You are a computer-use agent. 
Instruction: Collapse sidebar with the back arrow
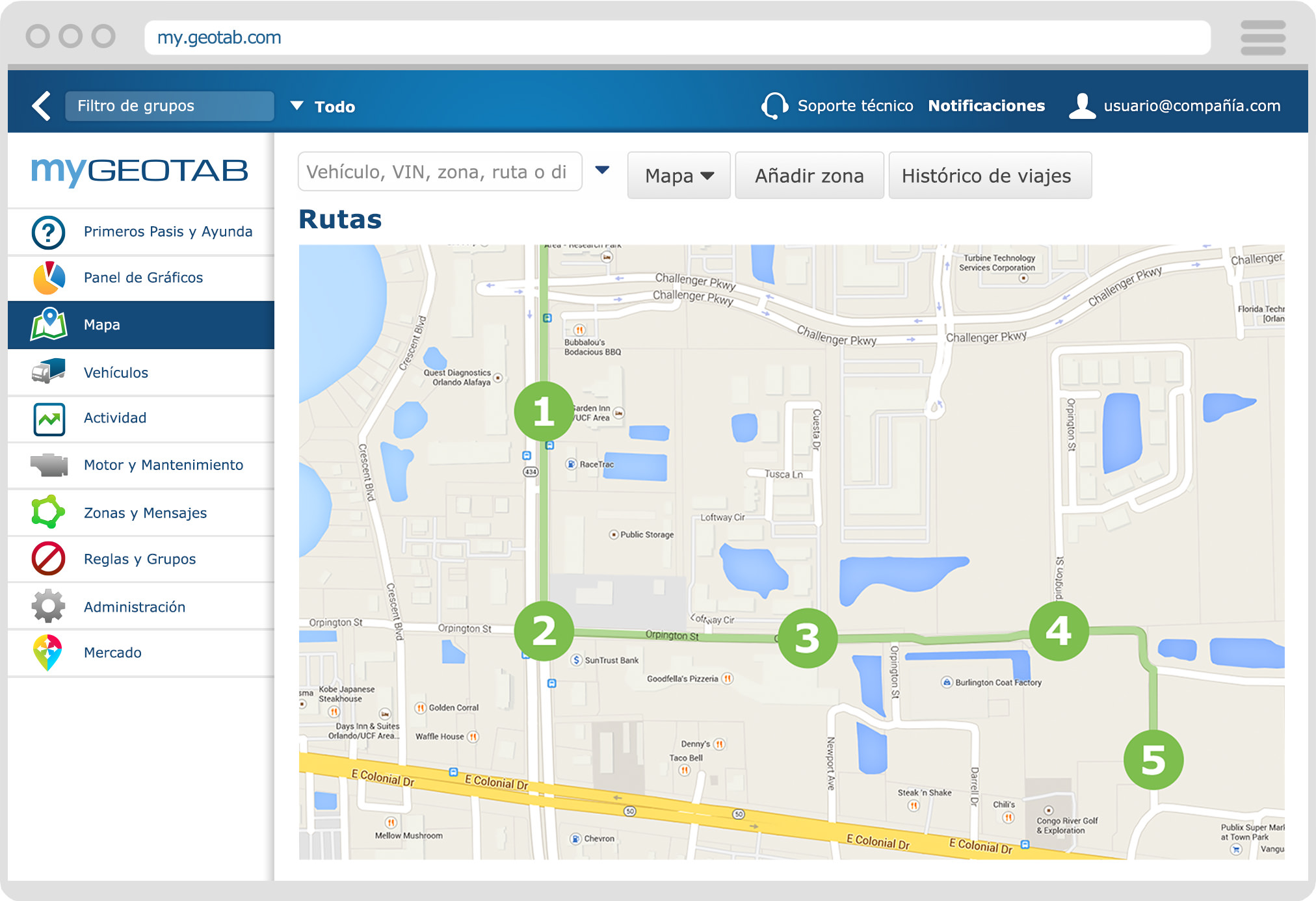[41, 106]
